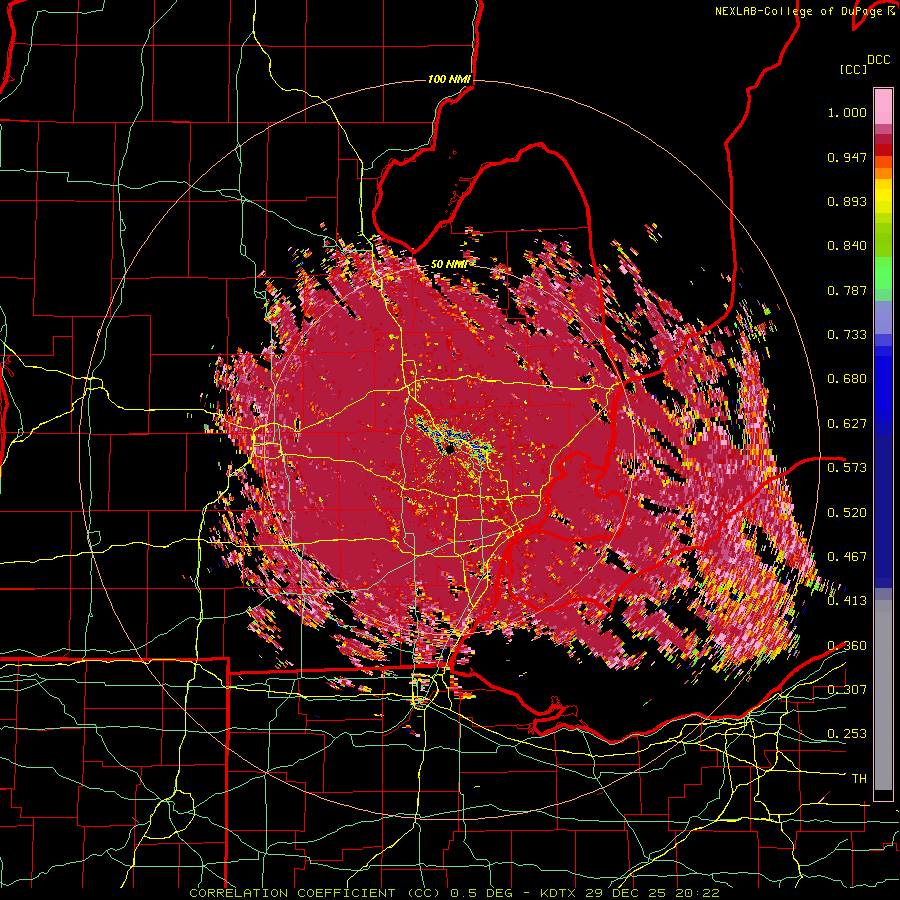The width and height of the screenshot is (900, 900).
Task: Click the 0.680 scale value
Action: tap(847, 379)
